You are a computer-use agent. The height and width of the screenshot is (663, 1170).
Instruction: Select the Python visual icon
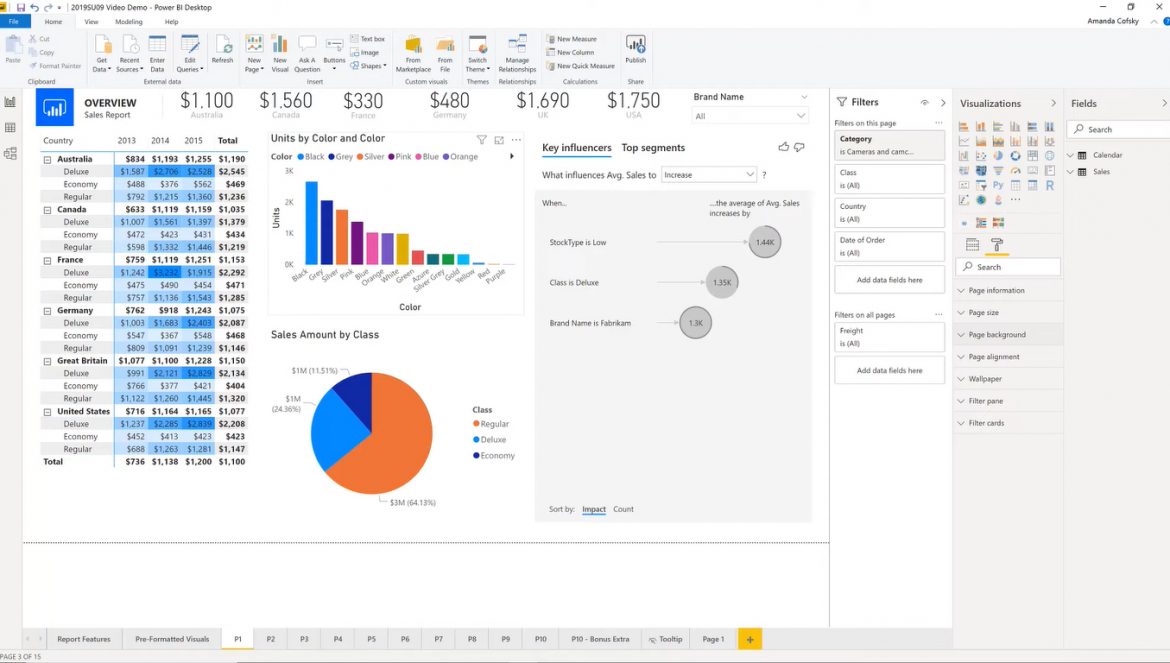(998, 185)
